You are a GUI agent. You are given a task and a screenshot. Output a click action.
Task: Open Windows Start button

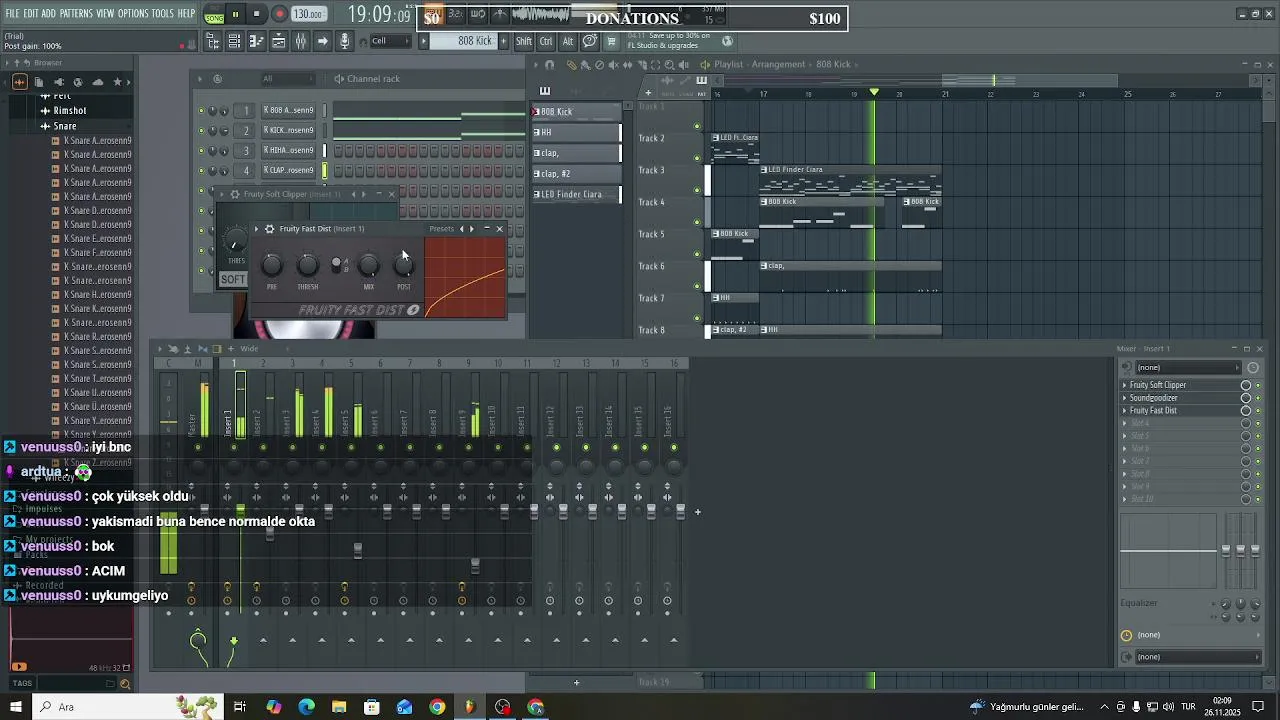click(15, 707)
